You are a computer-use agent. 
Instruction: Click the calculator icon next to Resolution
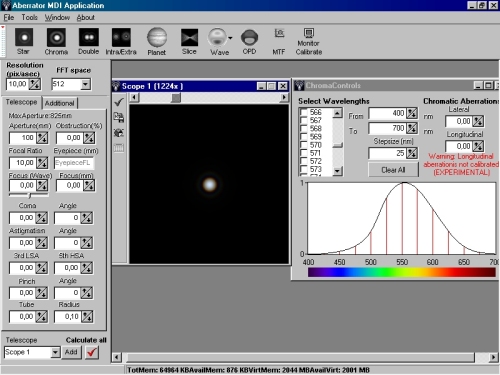35,84
